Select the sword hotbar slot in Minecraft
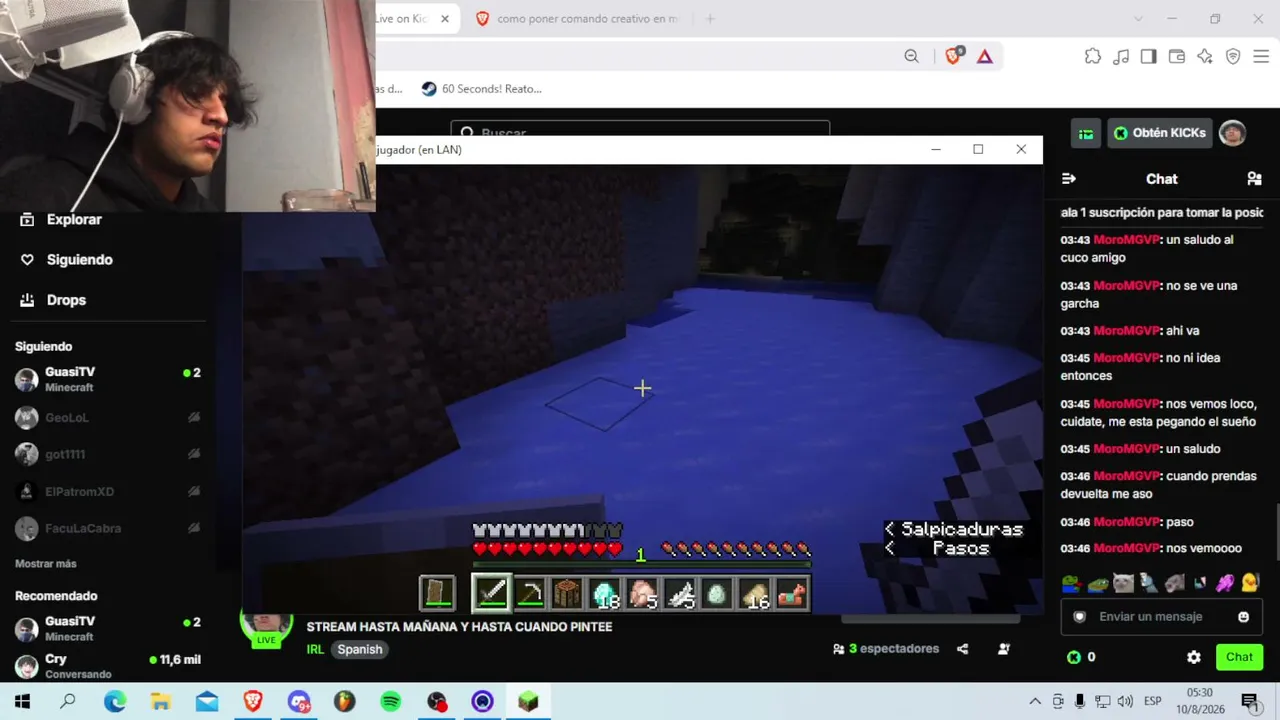The image size is (1280, 720). [492, 593]
